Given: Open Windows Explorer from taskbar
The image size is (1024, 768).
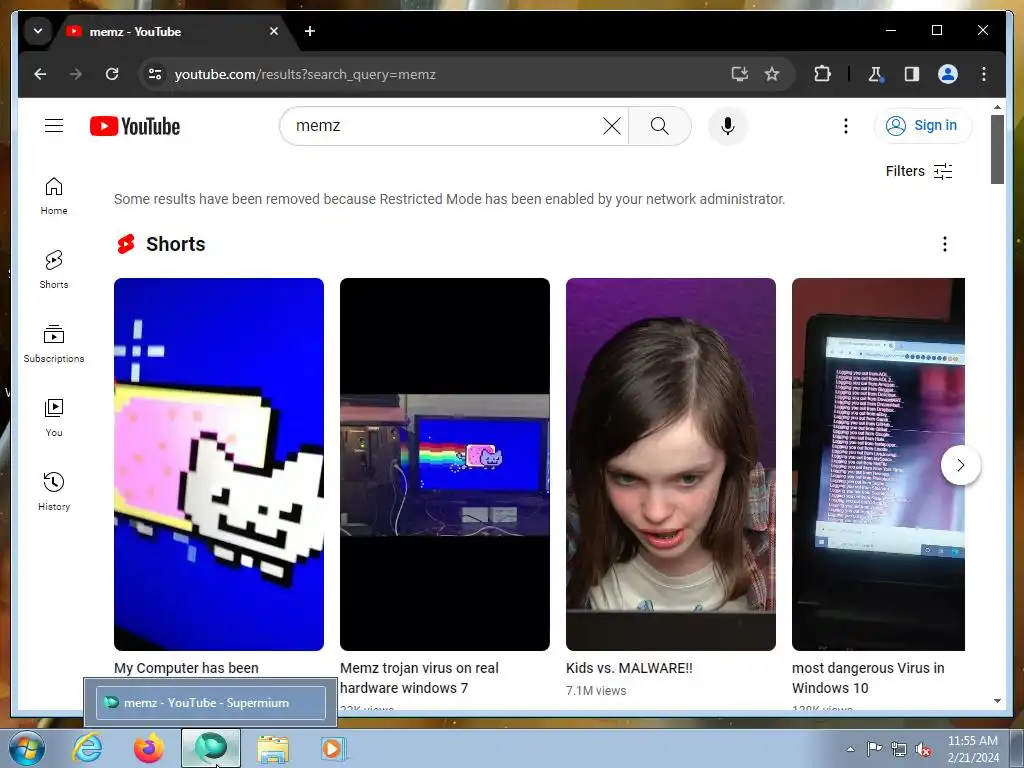Looking at the screenshot, I should [273, 748].
